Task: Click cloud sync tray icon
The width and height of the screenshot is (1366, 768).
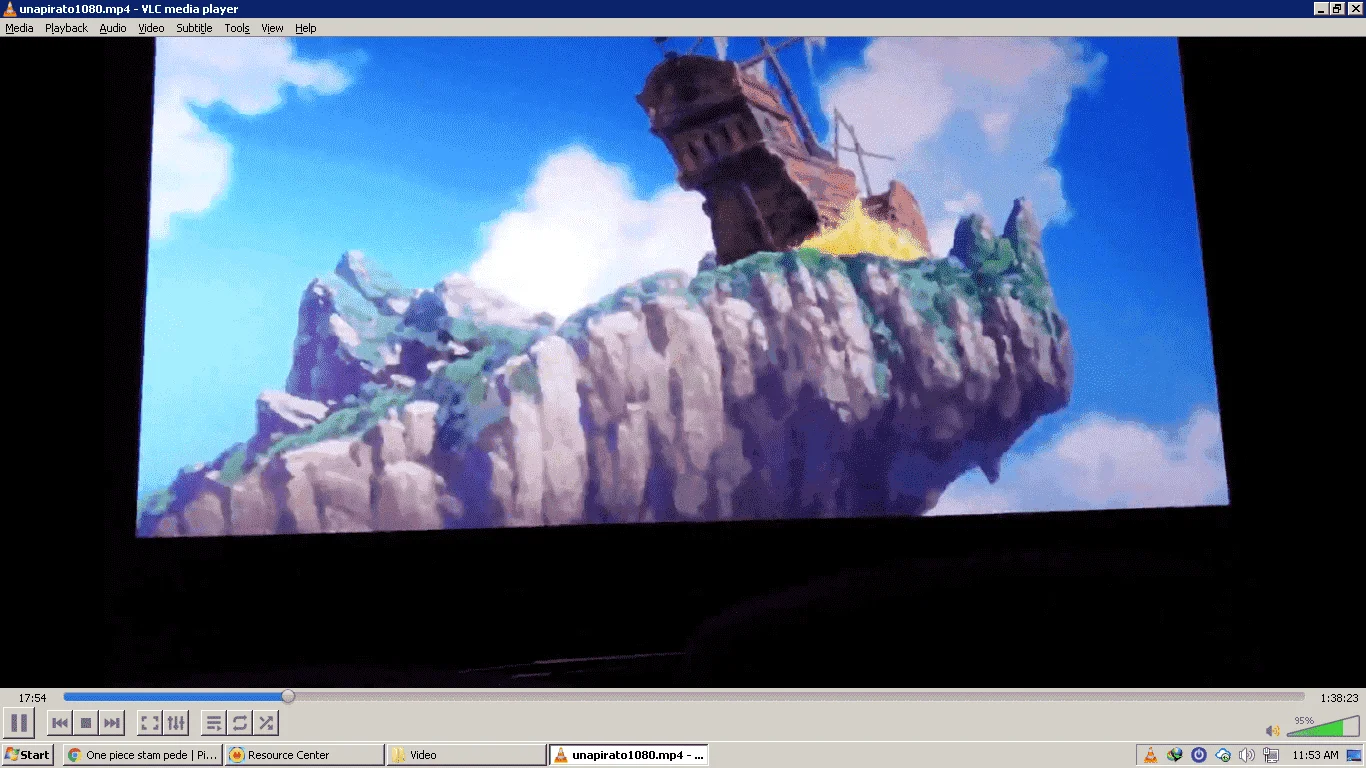Action: click(x=1222, y=755)
